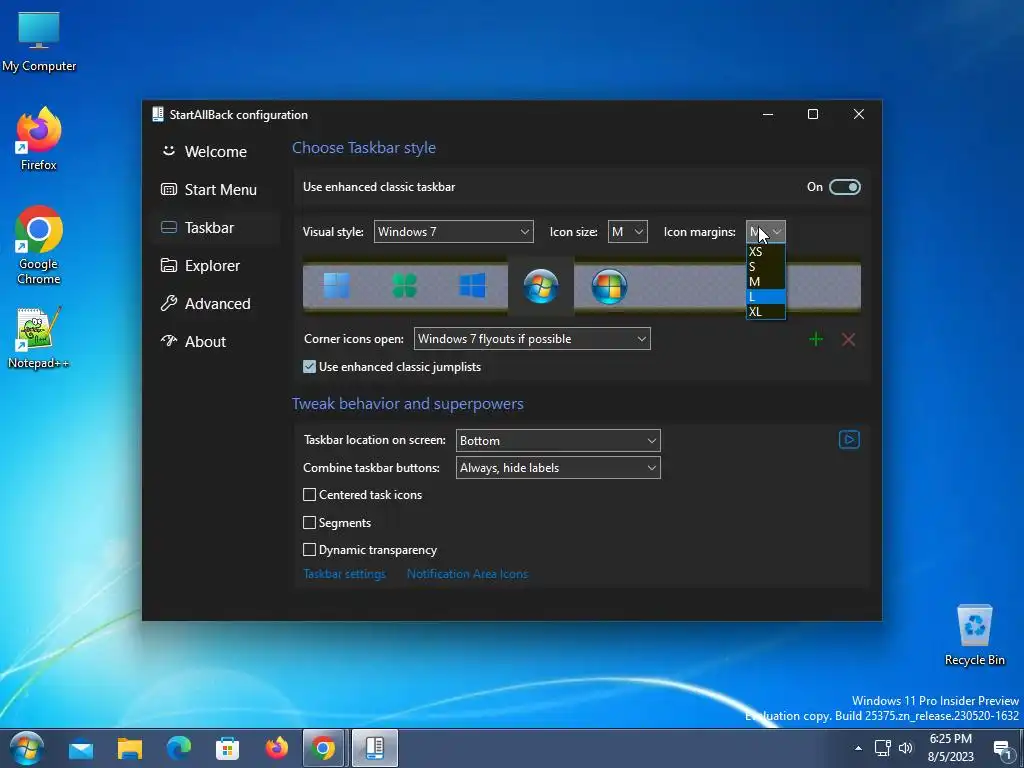Select the Recycle Bin desktop icon
Viewport: 1024px width, 768px height.
[974, 635]
